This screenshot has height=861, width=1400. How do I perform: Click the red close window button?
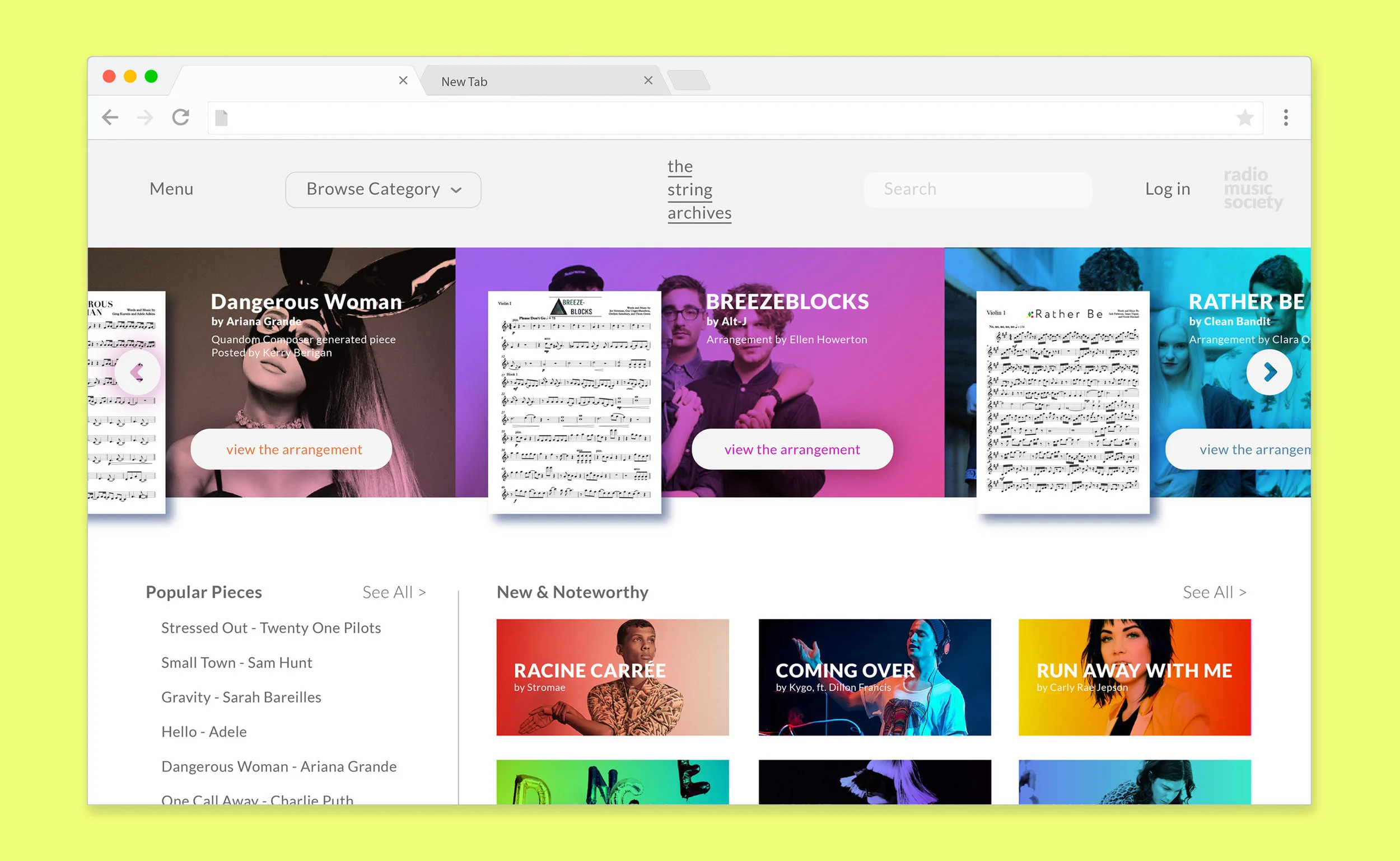click(109, 76)
